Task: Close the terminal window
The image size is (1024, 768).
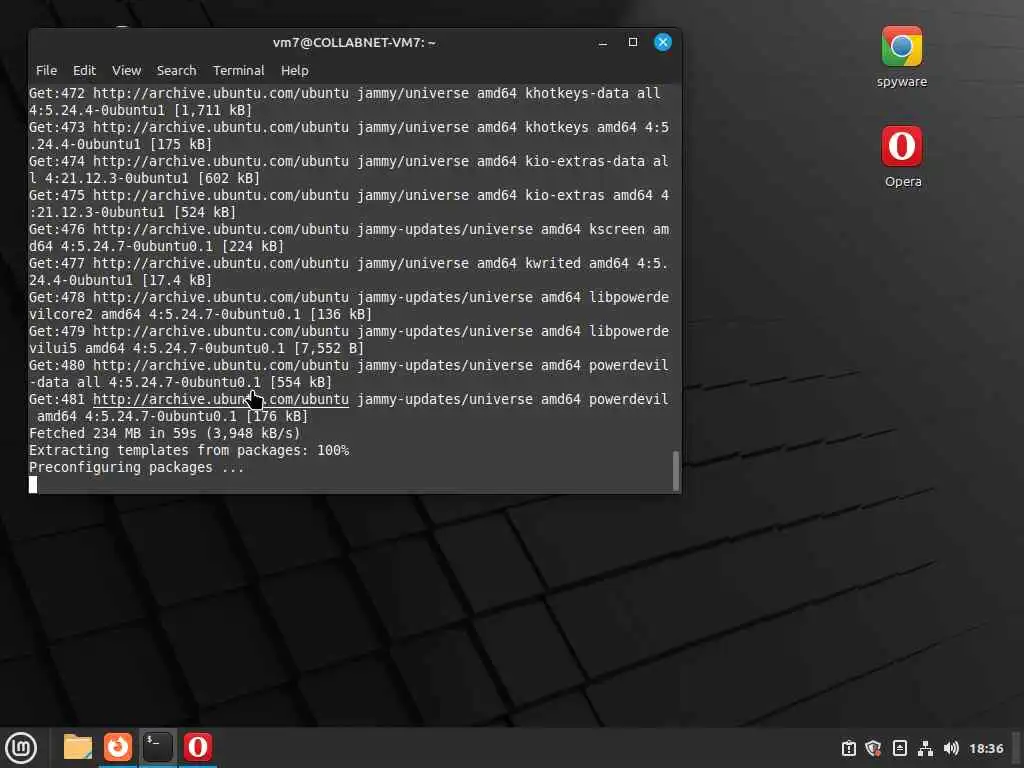Action: (x=663, y=42)
